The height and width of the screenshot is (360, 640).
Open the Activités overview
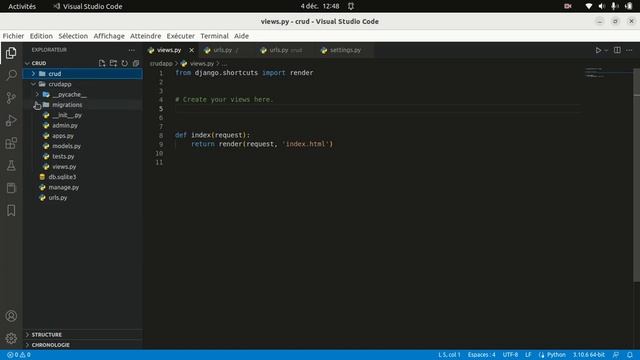click(x=22, y=6)
